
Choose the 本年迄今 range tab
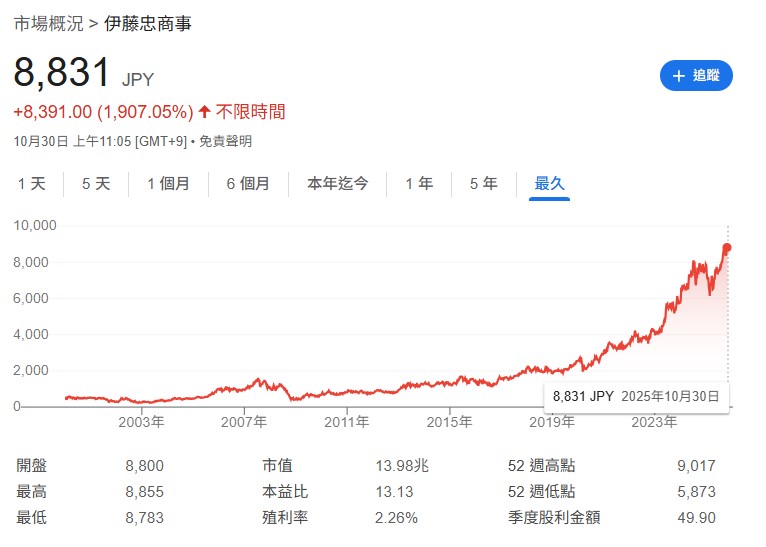[x=338, y=184]
